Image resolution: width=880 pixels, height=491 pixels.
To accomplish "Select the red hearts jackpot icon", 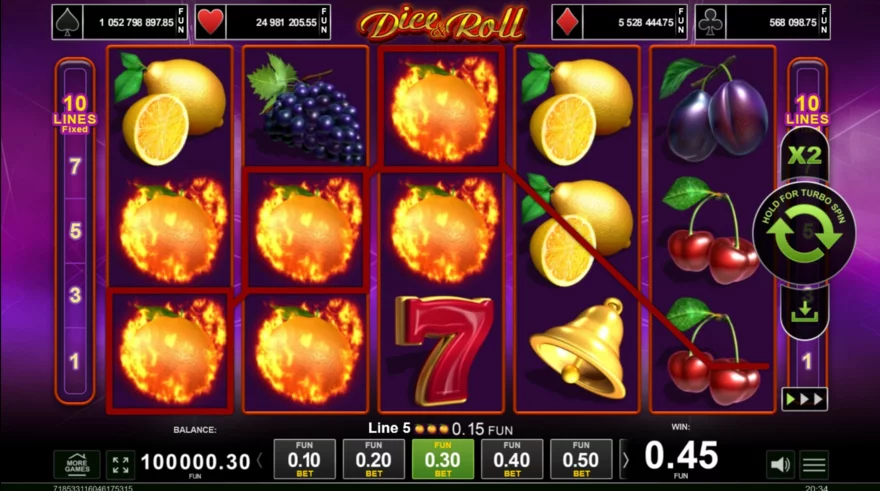I will 211,22.
